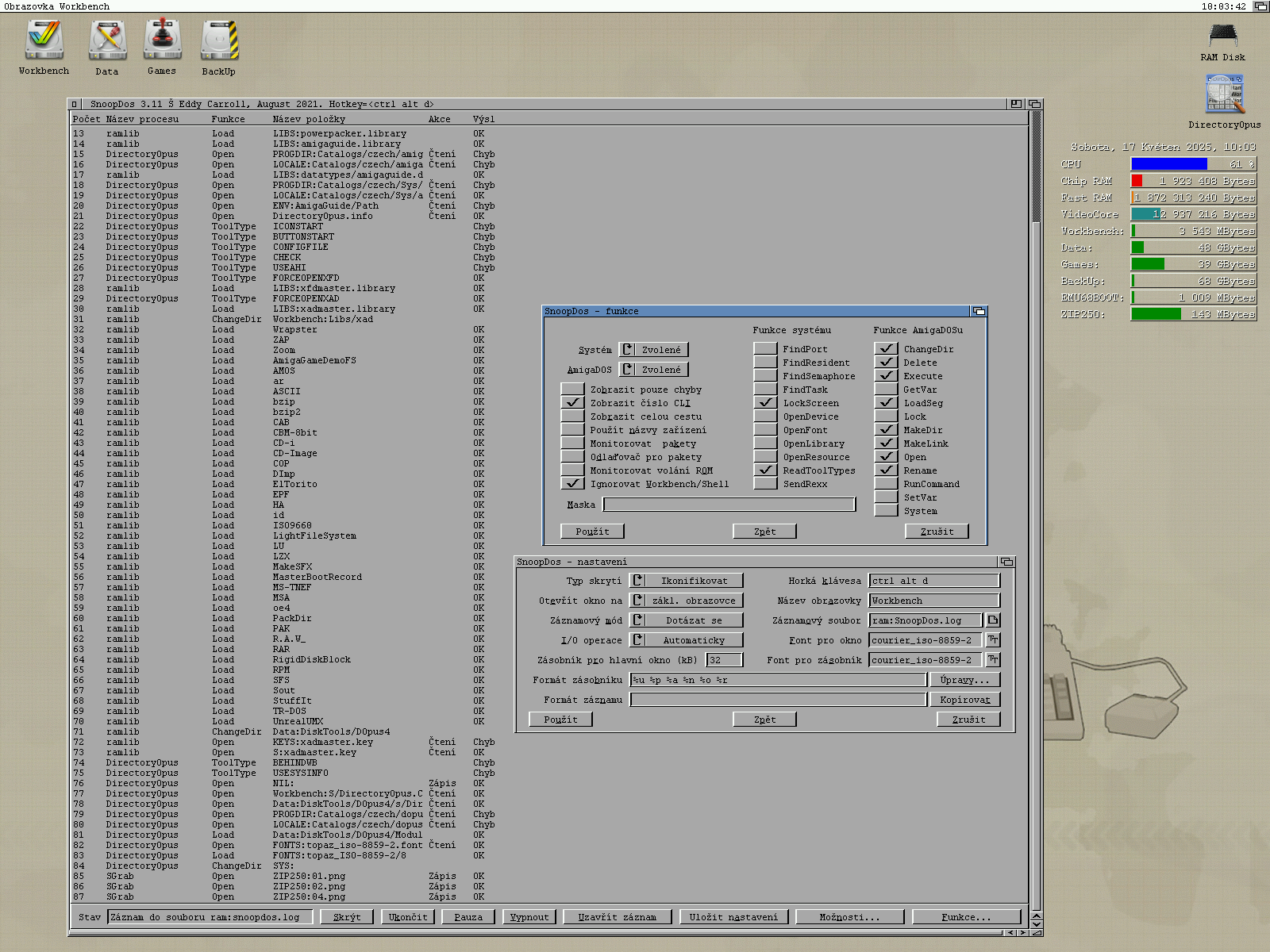Viewport: 1270px width, 952px height.
Task: Open the BackUp drive icon
Action: pos(219,41)
